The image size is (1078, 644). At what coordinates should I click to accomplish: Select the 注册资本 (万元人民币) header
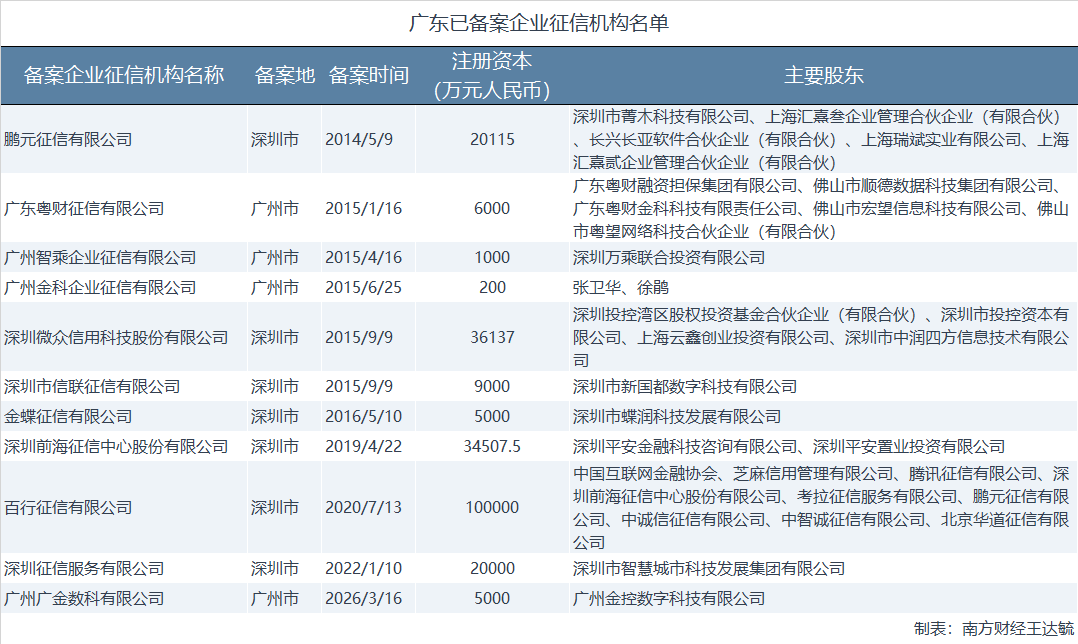(x=492, y=75)
